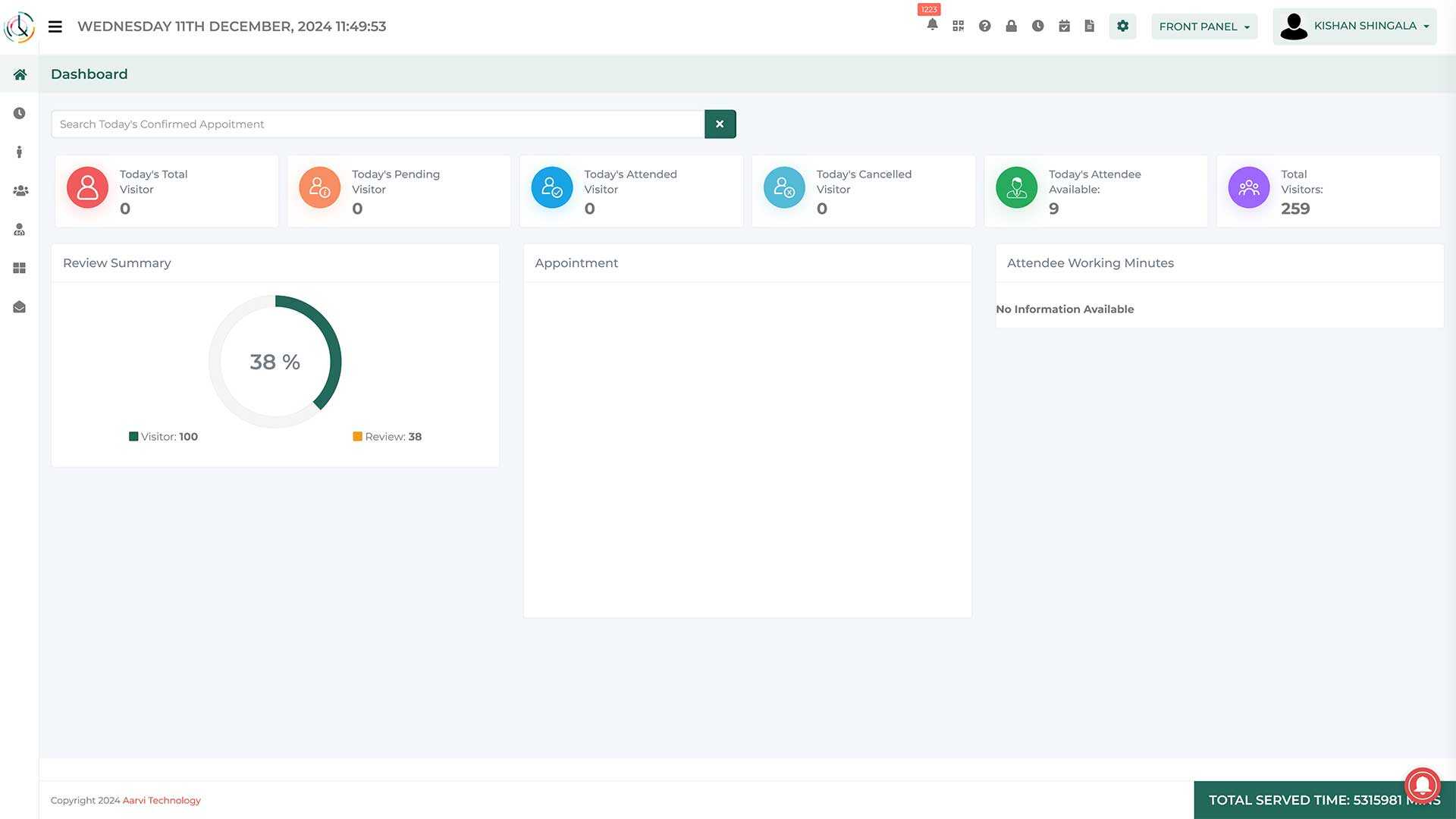Toggle the hamburger sidebar menu
Image resolution: width=1456 pixels, height=819 pixels.
coord(55,27)
